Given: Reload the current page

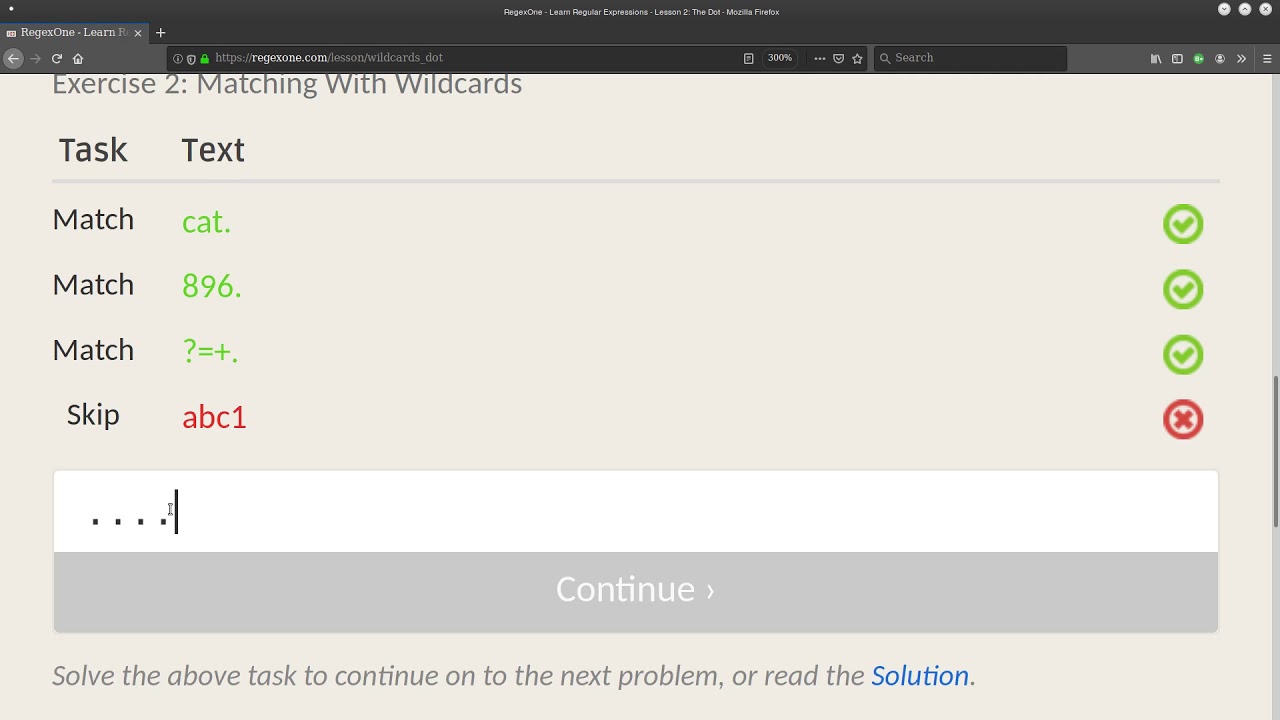Looking at the screenshot, I should [57, 59].
